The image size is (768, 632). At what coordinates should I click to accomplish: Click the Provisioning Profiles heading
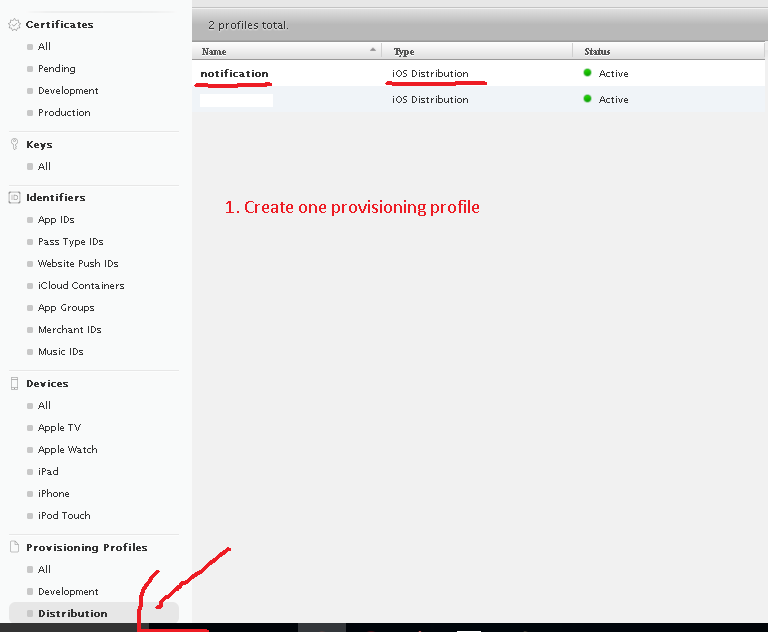(87, 547)
